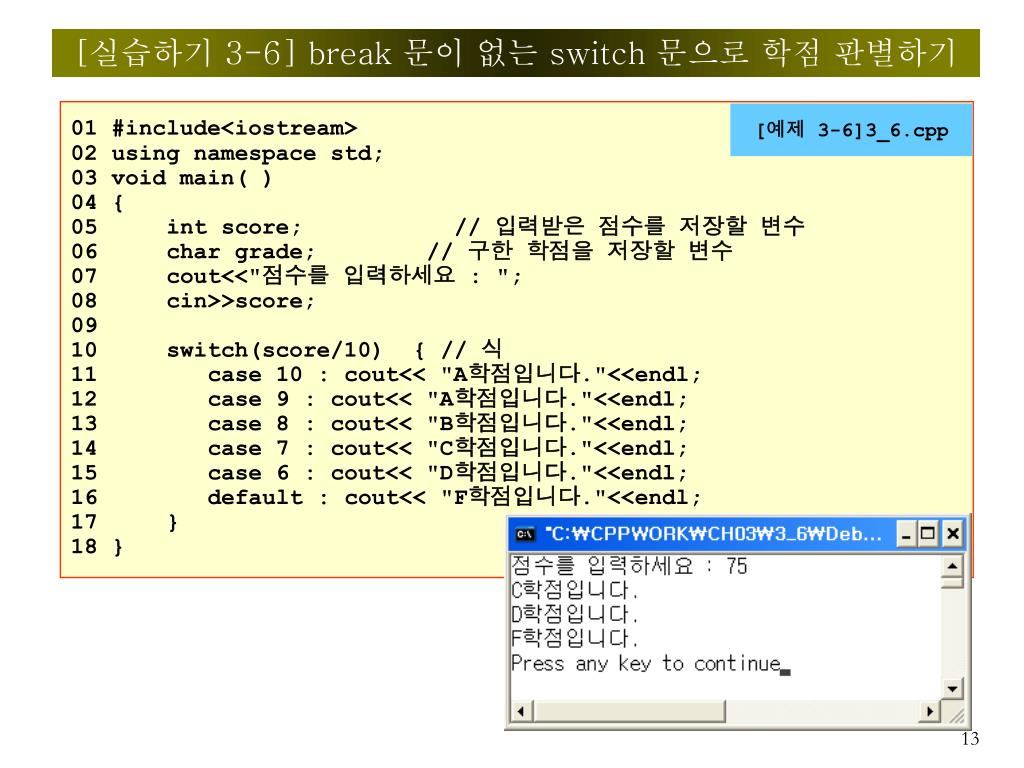Click the comment '// 구한 학점을 저장할 변수'
This screenshot has width=1024, height=768.
(x=580, y=250)
